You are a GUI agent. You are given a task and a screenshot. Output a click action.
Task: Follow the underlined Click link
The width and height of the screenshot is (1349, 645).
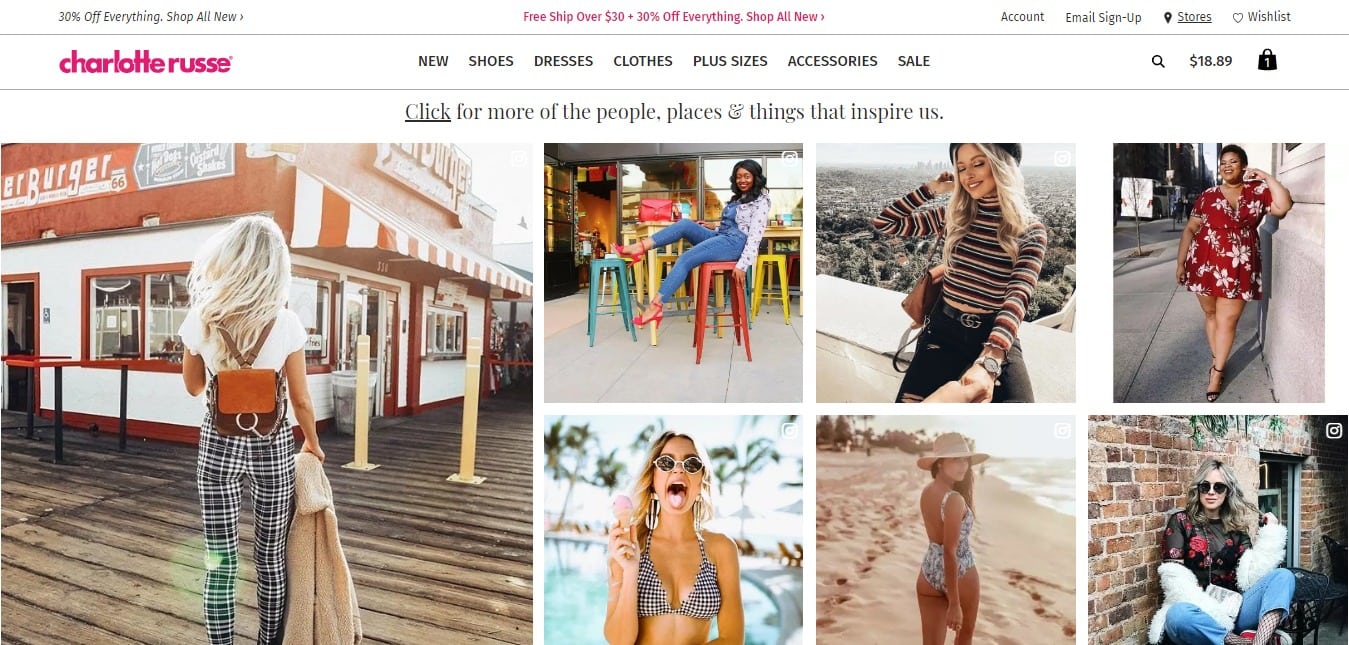click(428, 111)
